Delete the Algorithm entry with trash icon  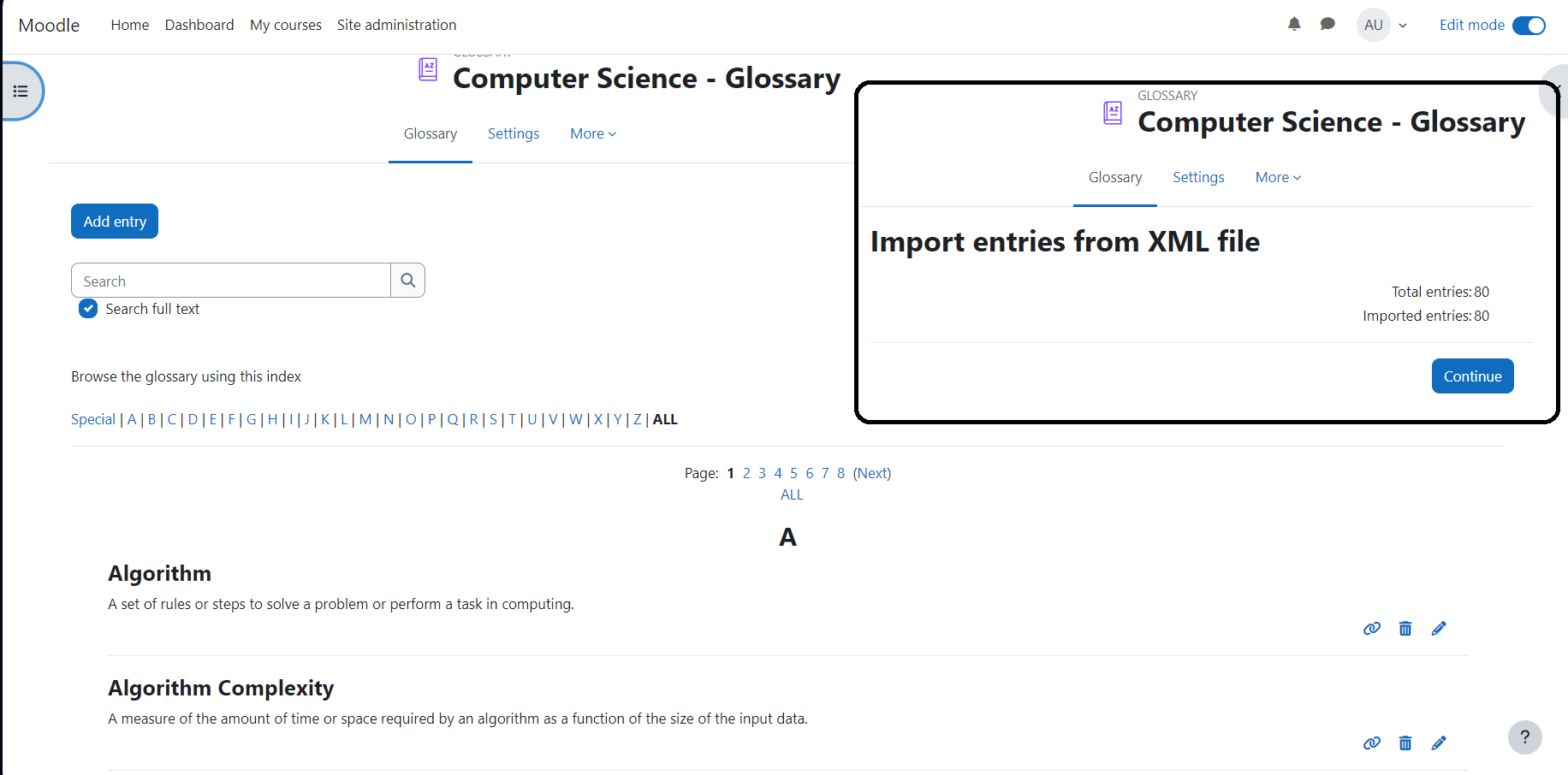click(x=1405, y=629)
